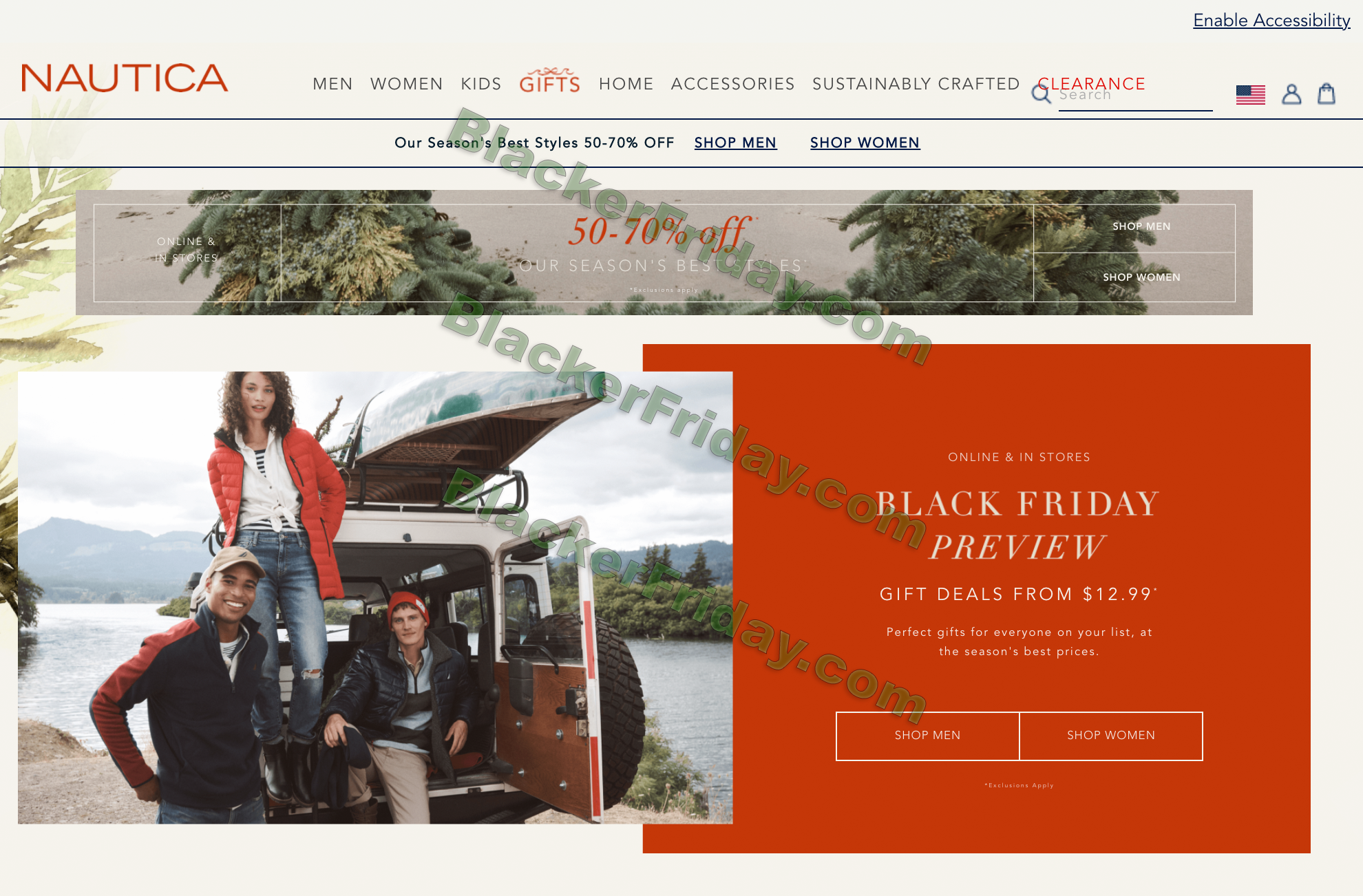Click Shop Men in Black Friday Preview panel
Image resolution: width=1363 pixels, height=896 pixels.
pyautogui.click(x=927, y=736)
